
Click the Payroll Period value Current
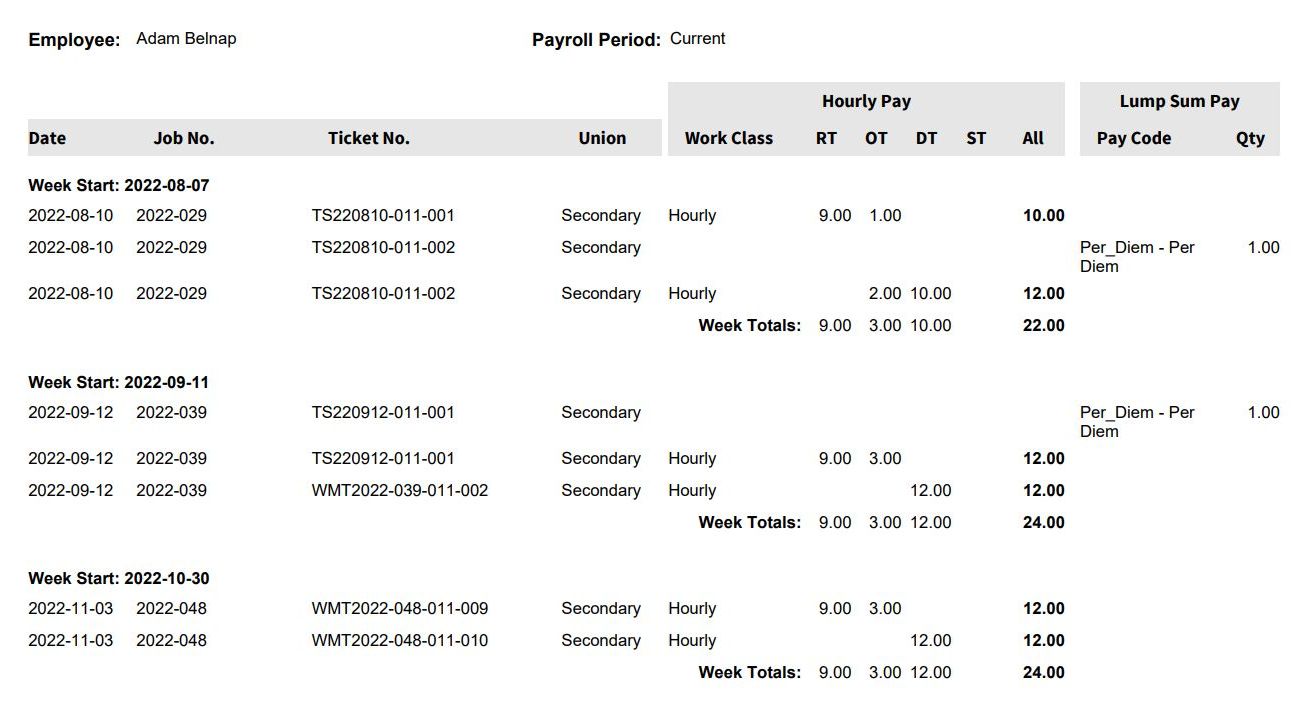click(697, 39)
